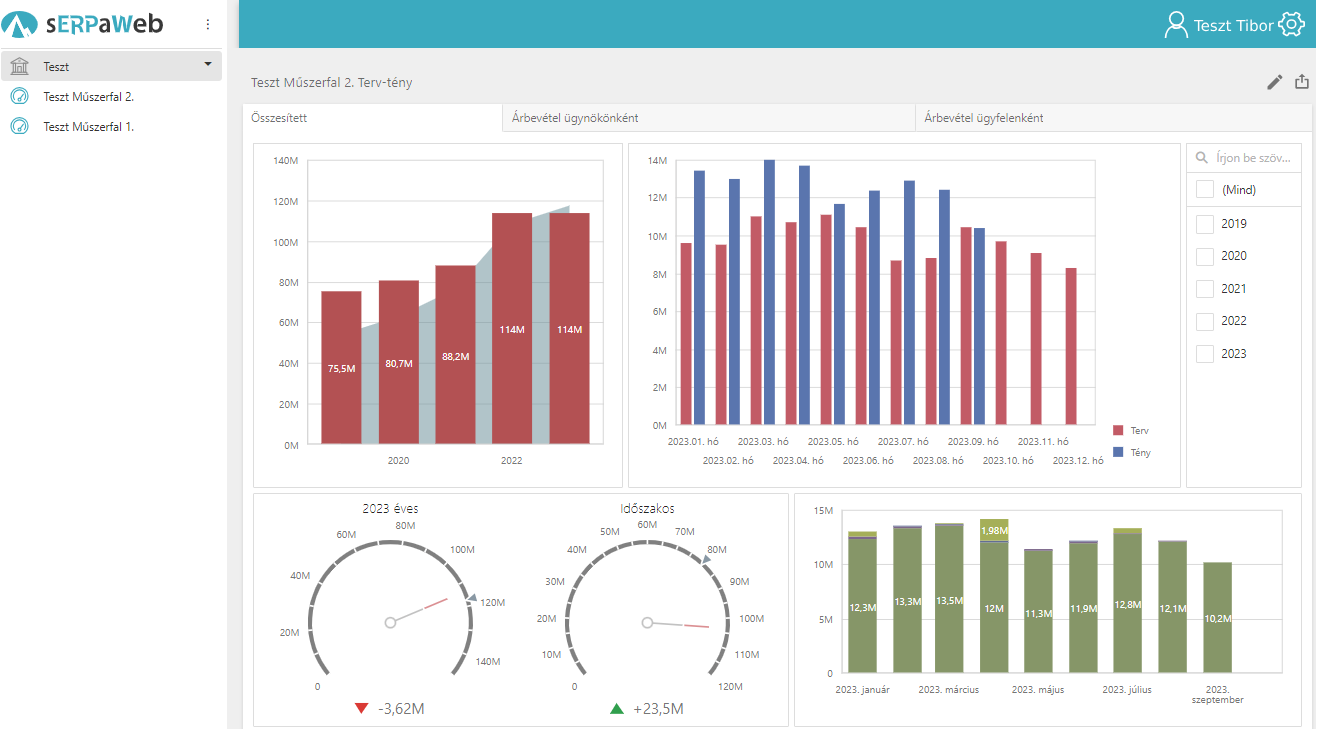
Task: Enable the (Mind) select-all checkbox
Action: (1205, 189)
